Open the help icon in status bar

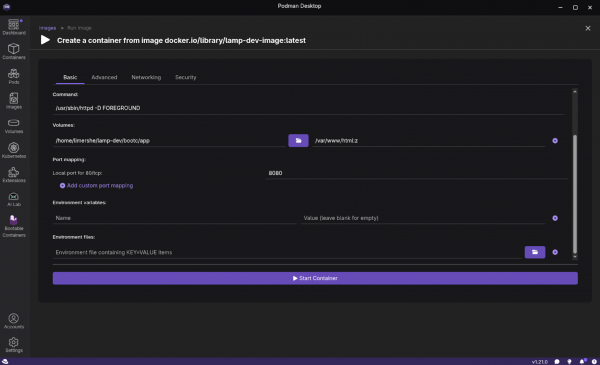[594, 362]
